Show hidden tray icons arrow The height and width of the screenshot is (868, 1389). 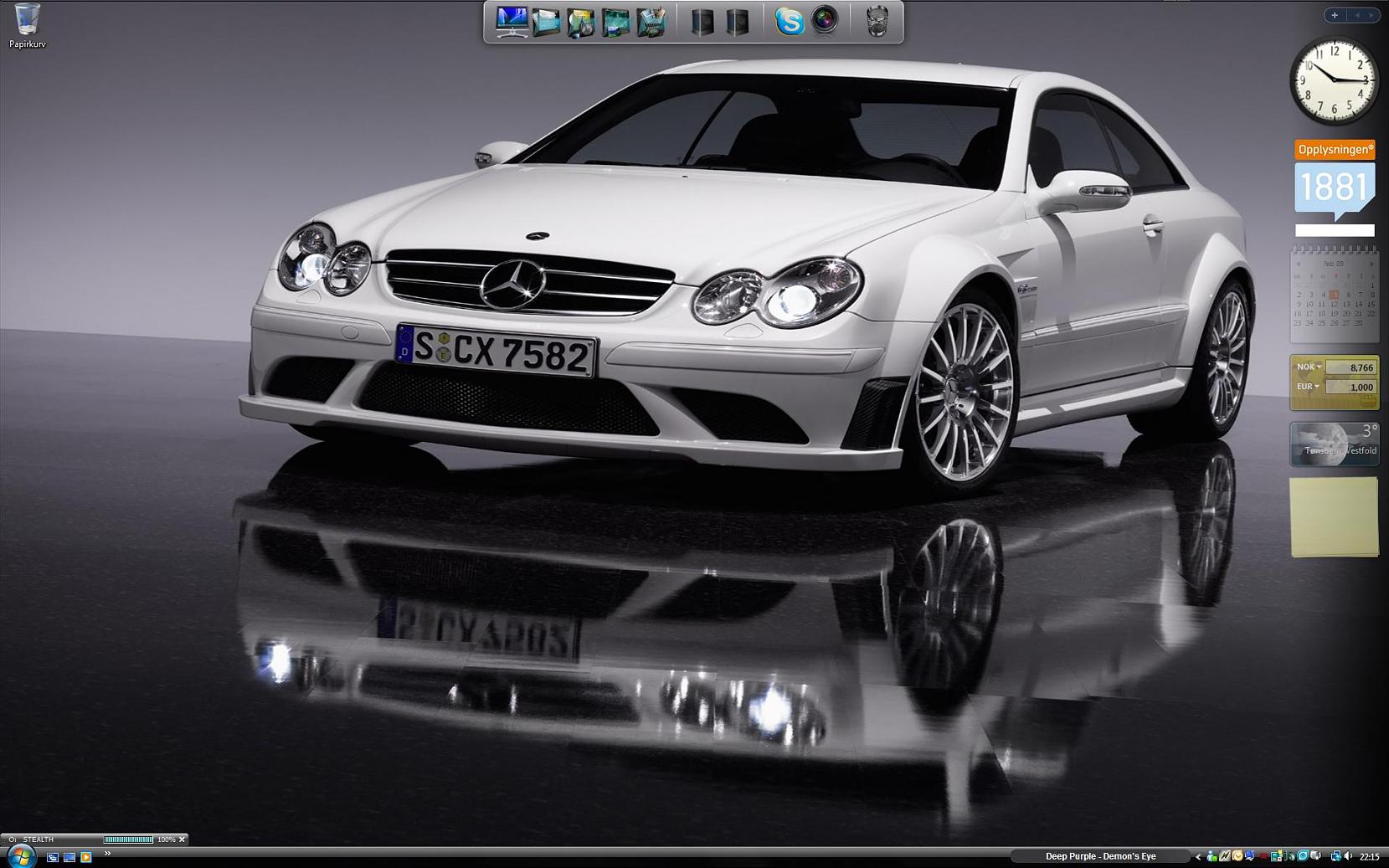tap(1198, 857)
